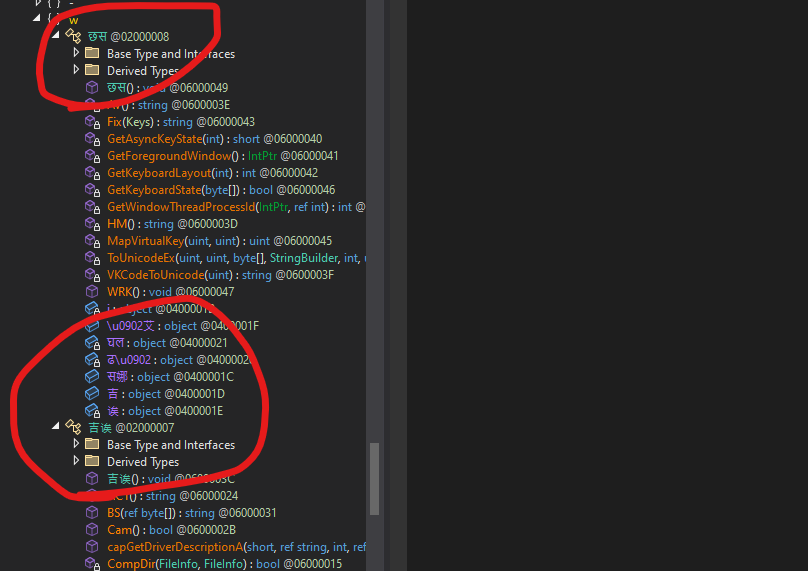This screenshot has width=808, height=571.
Task: Click the method icon next to CompDir
Action: click(92, 564)
